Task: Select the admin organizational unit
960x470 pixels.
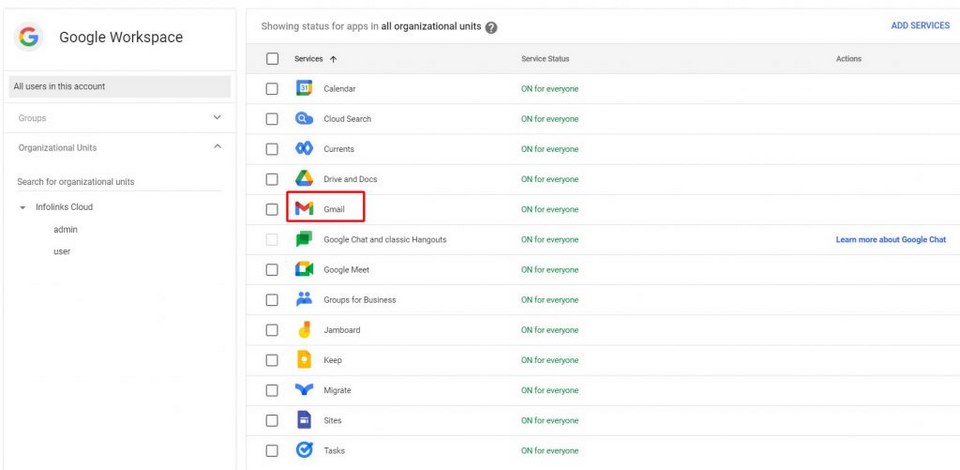Action: (x=65, y=230)
